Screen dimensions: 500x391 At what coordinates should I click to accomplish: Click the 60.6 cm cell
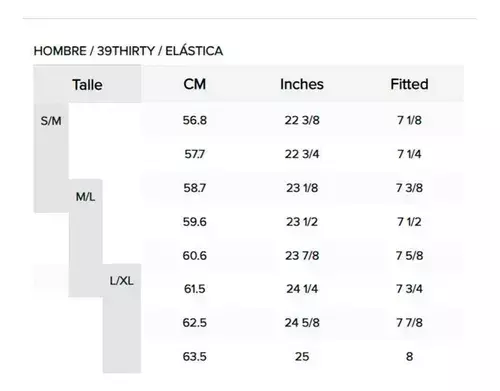coord(195,256)
